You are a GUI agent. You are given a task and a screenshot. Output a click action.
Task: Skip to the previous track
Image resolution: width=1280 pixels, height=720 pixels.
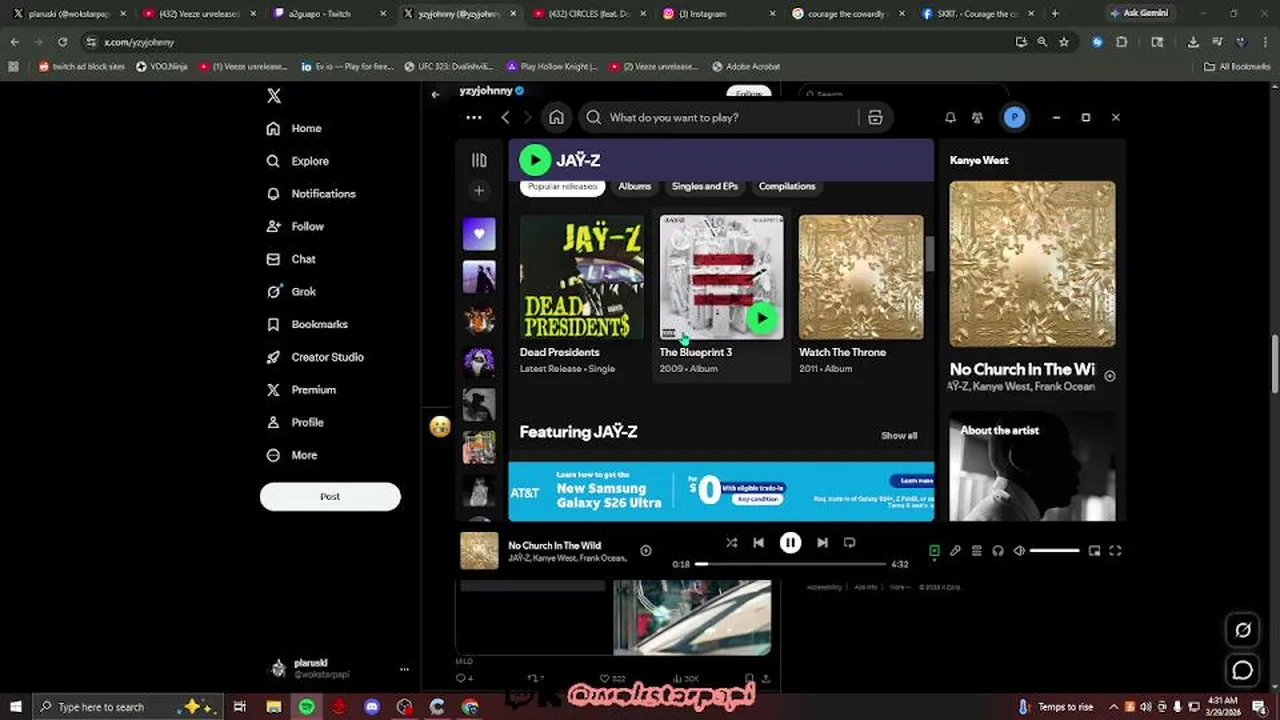click(x=758, y=542)
